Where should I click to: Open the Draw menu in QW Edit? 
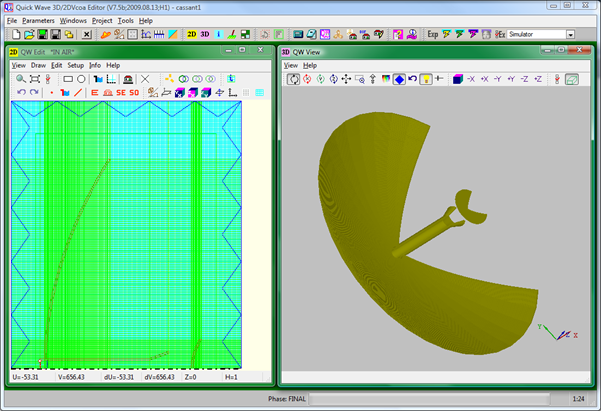tap(38, 65)
